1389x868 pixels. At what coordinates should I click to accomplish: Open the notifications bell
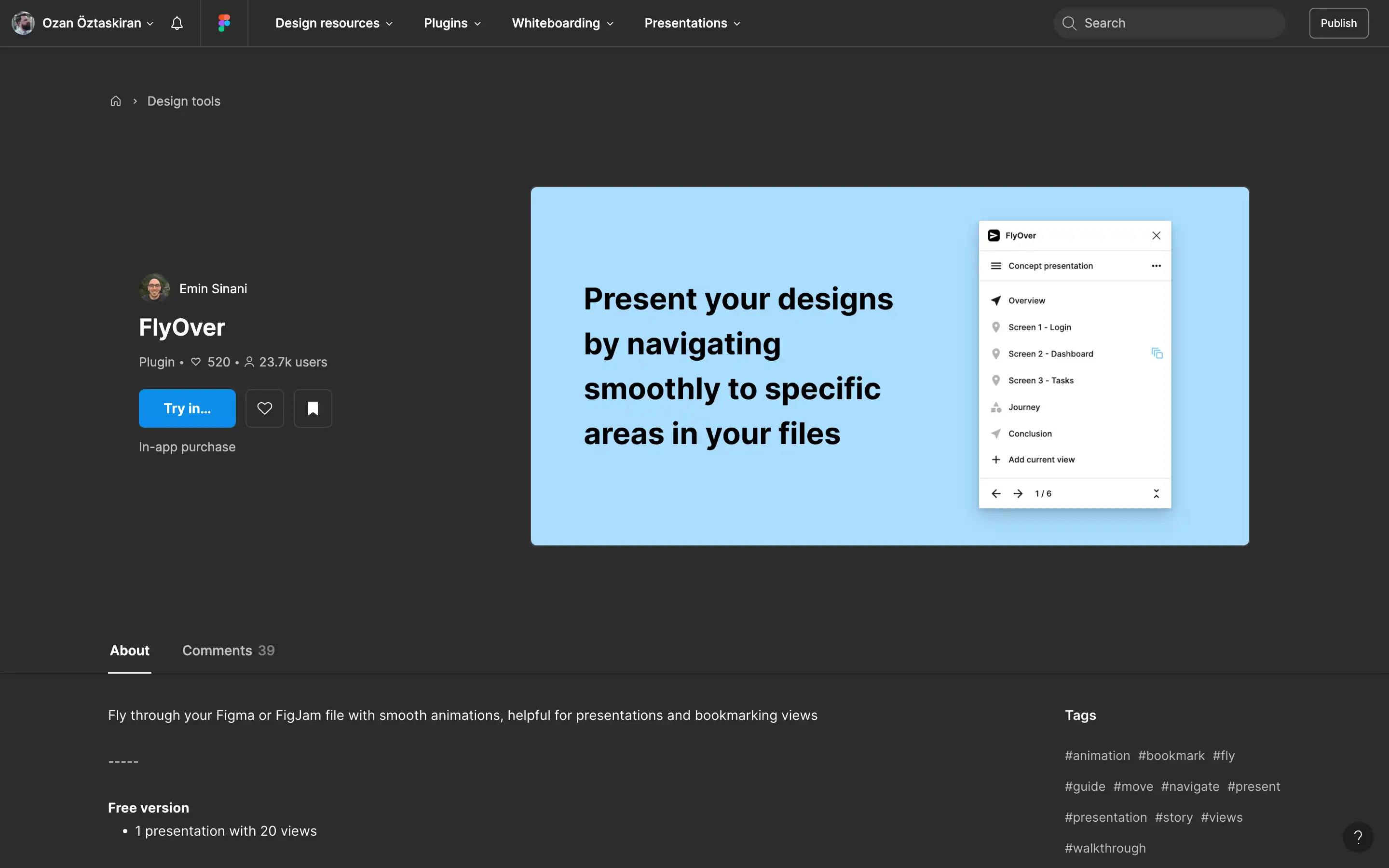click(x=177, y=23)
